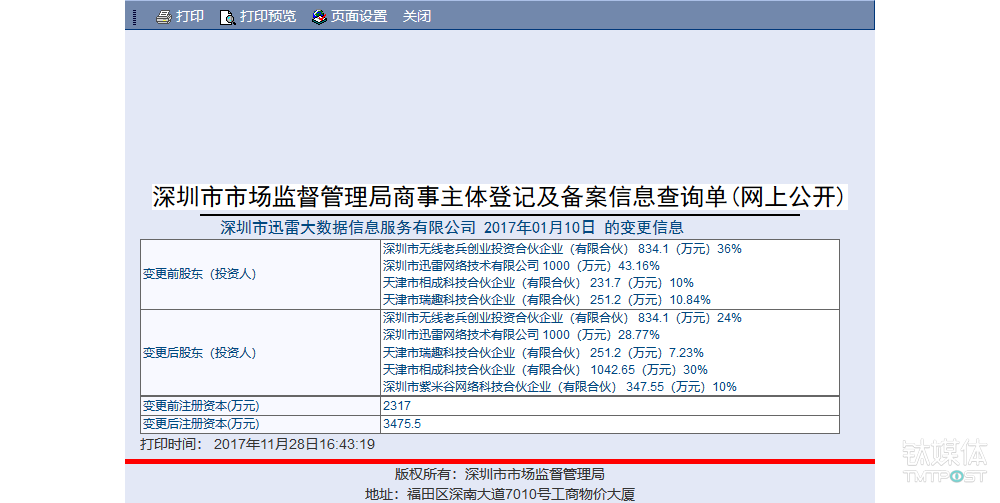Viewport: 1000px width, 503px height.
Task: Click shareholder entry 深圳市紫米谷网络科技合伙企业 10%
Action: click(559, 387)
